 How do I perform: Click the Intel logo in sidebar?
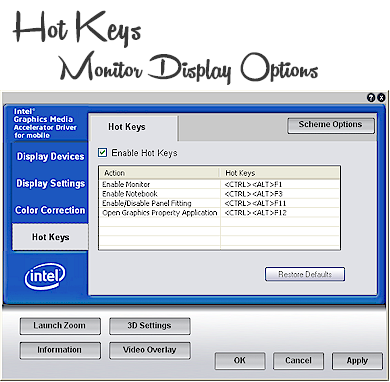(x=45, y=276)
